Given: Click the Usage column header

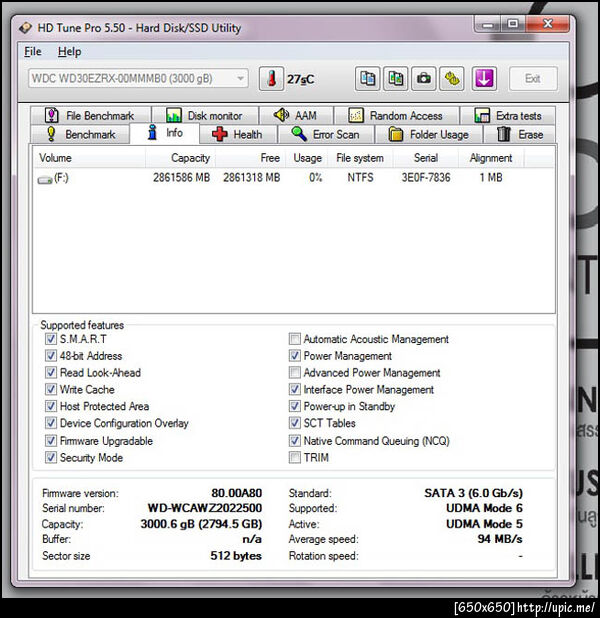Looking at the screenshot, I should click(307, 158).
